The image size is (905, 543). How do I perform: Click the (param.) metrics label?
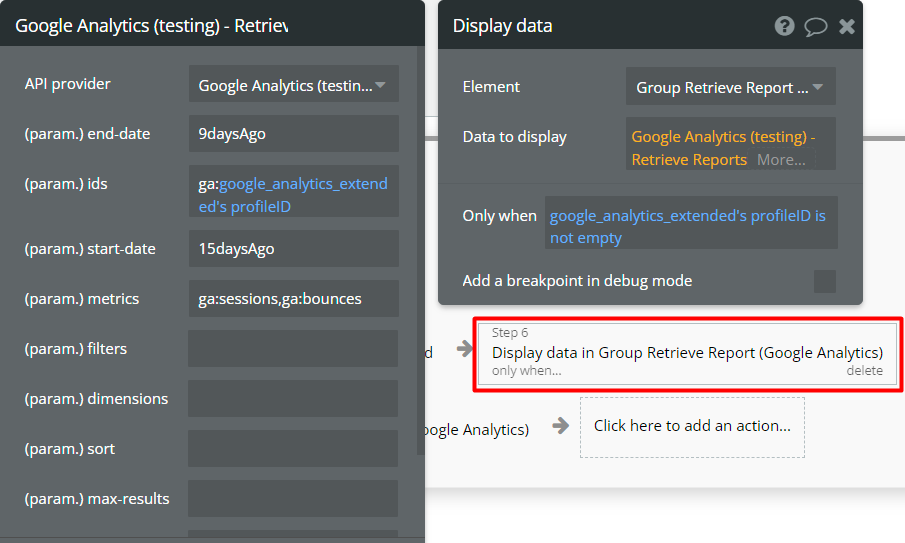pos(82,299)
